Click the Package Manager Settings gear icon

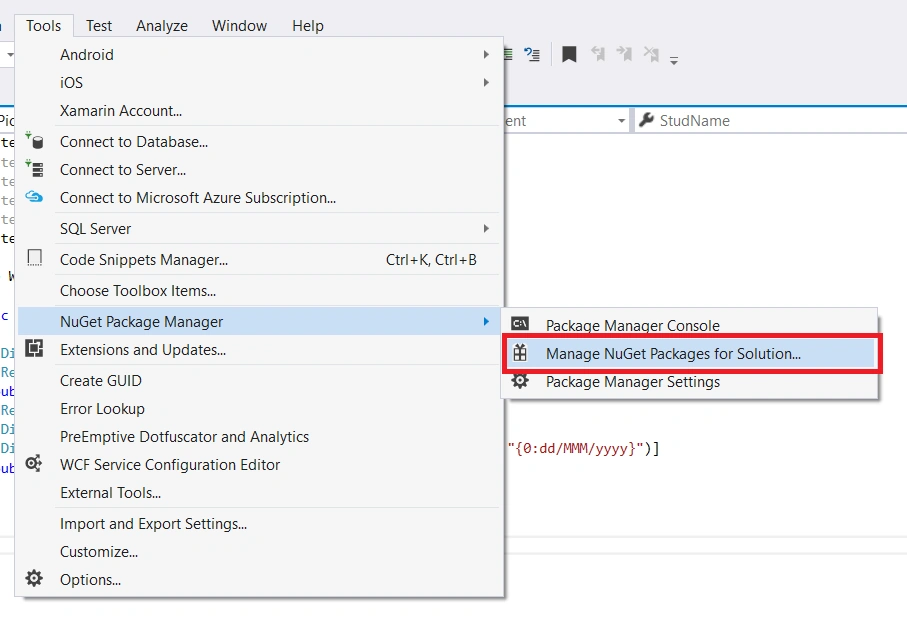[520, 381]
